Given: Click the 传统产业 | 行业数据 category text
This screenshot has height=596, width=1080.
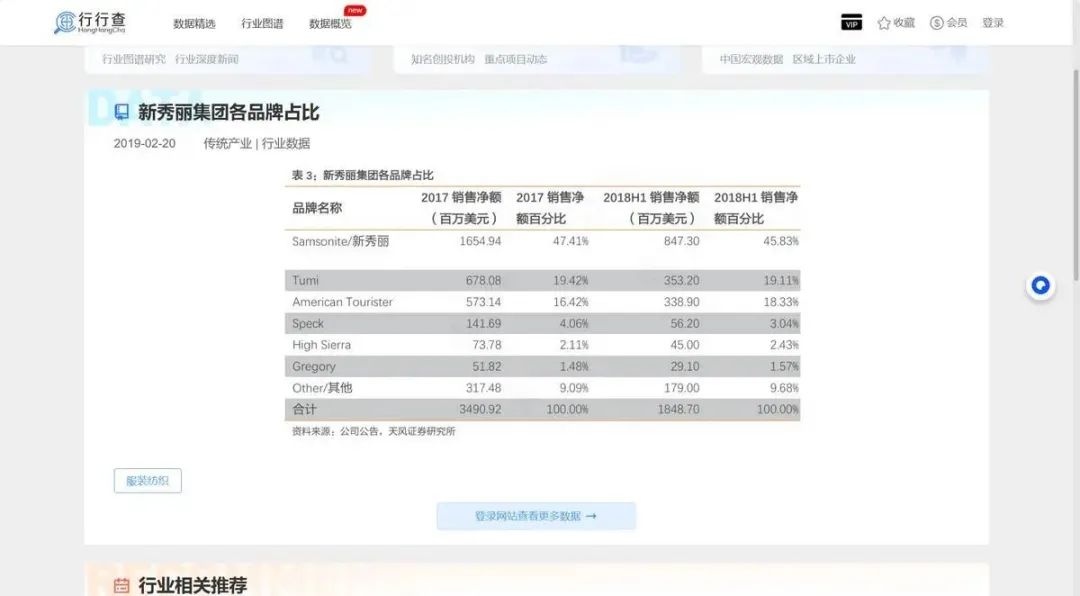Looking at the screenshot, I should 256,143.
